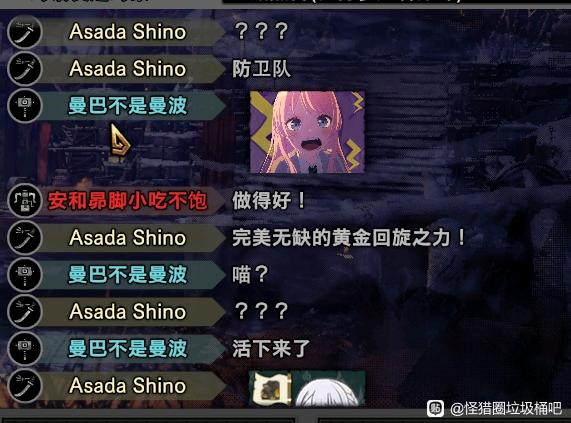Select 曼巴不是曼波 name beside 活下来了
571x423 pixels.
[127, 348]
